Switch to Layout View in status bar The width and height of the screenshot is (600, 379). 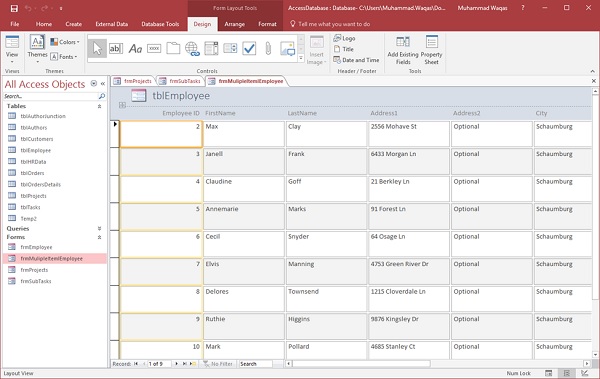[567, 373]
